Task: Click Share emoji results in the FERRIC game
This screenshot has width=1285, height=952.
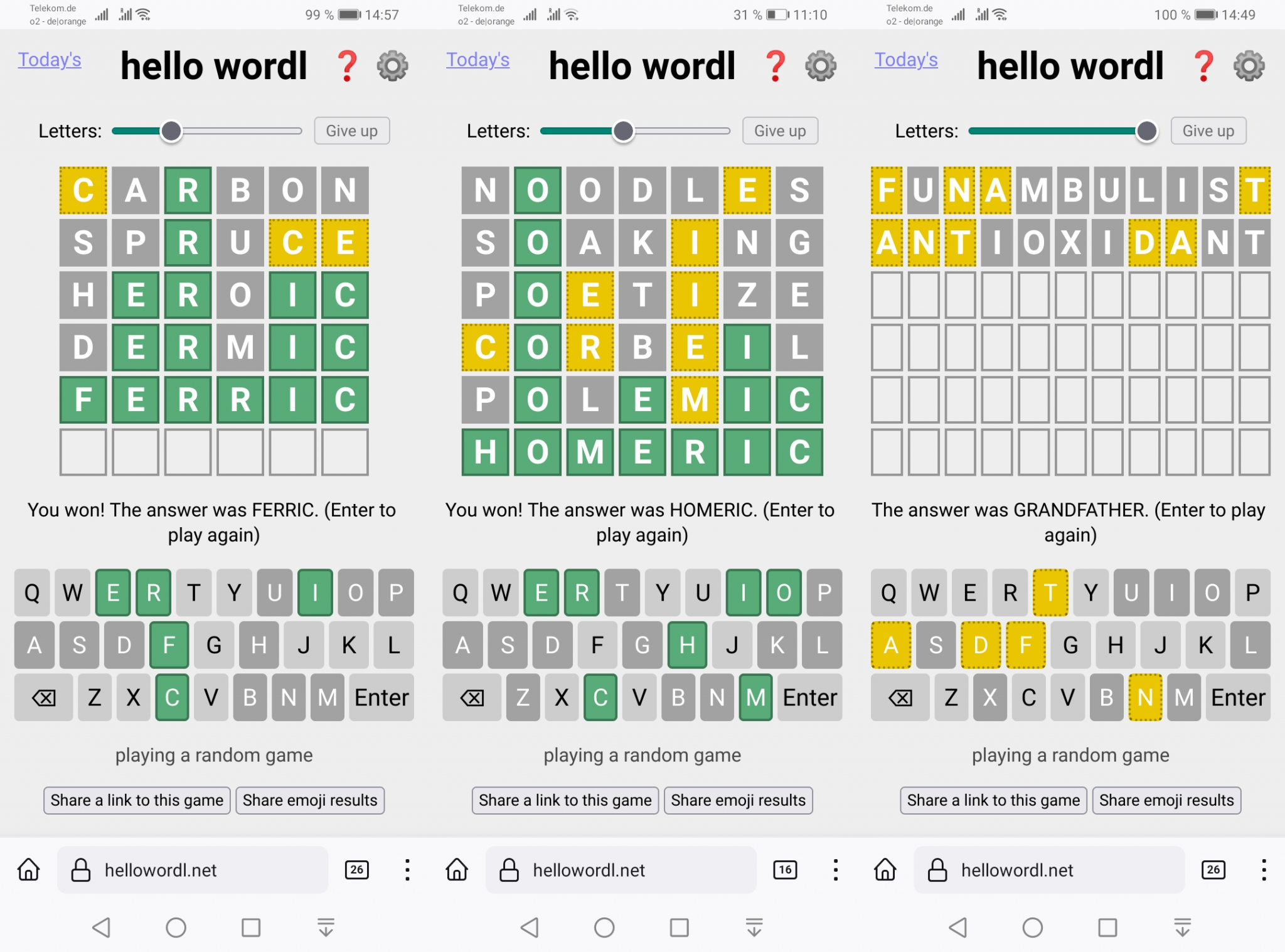Action: pyautogui.click(x=310, y=800)
